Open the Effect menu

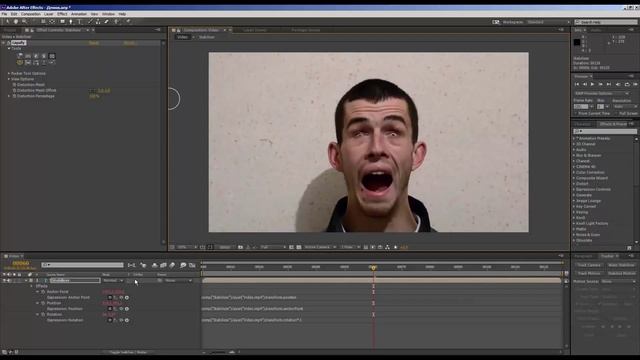coord(62,14)
